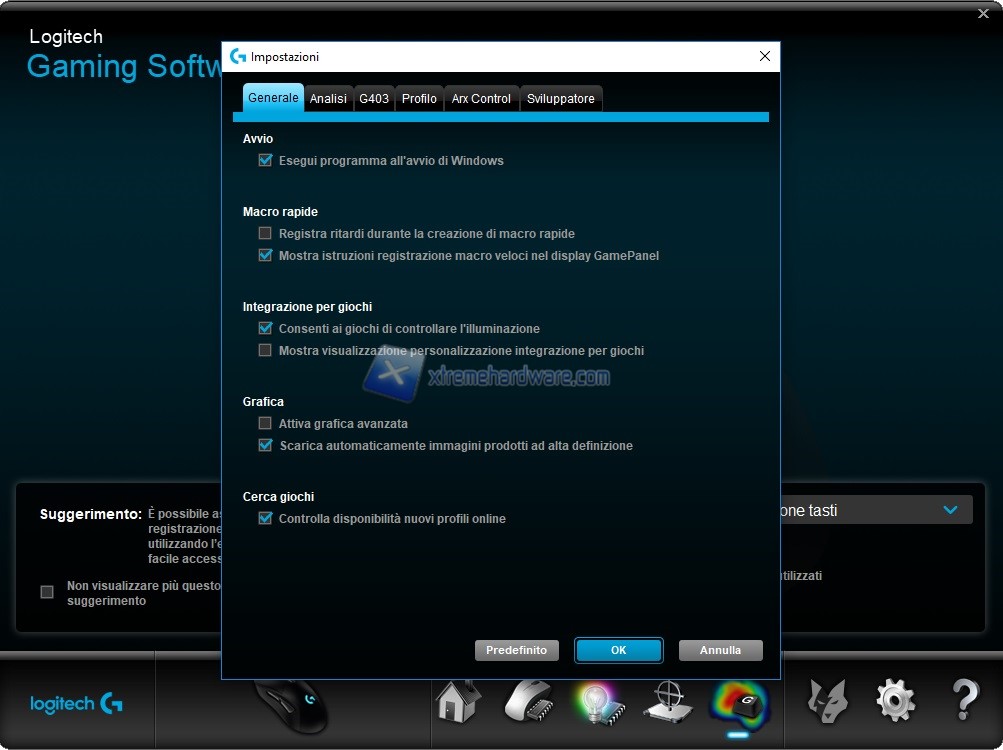This screenshot has width=1003, height=750.
Task: Open on-board memory mouse customization icon
Action: 527,701
